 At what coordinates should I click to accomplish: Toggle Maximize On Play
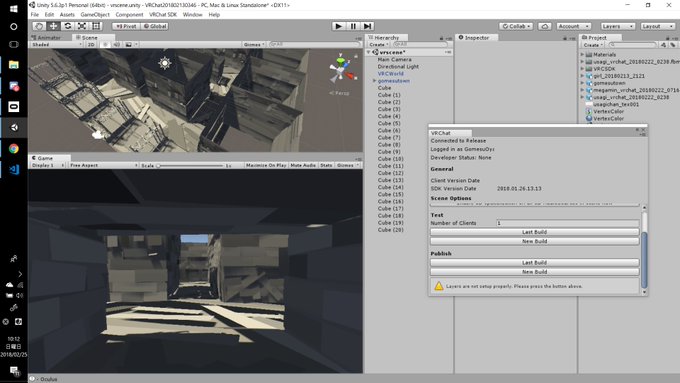click(266, 165)
